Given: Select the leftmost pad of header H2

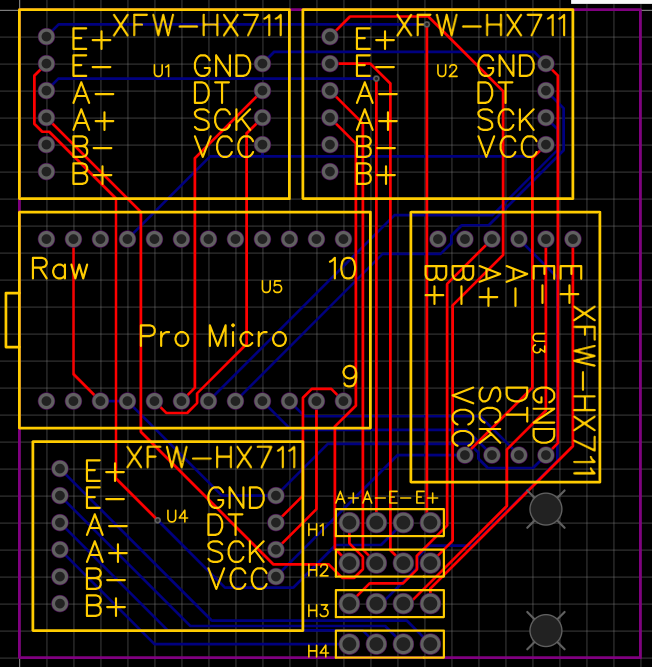Looking at the screenshot, I should point(350,563).
